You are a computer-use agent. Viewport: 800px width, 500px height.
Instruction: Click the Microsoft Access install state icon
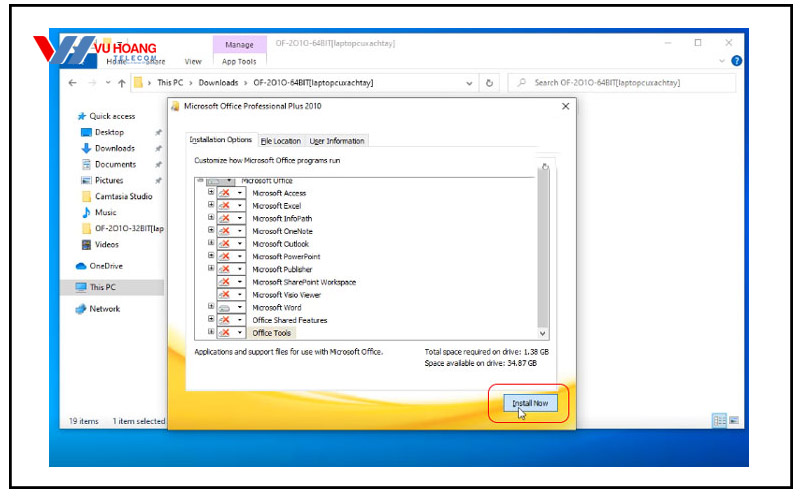226,193
